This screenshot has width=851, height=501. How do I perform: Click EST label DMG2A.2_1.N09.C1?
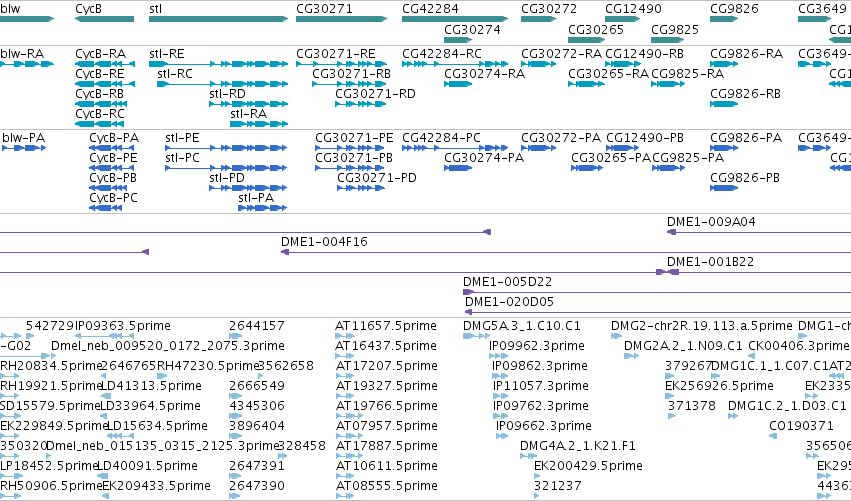[683, 346]
